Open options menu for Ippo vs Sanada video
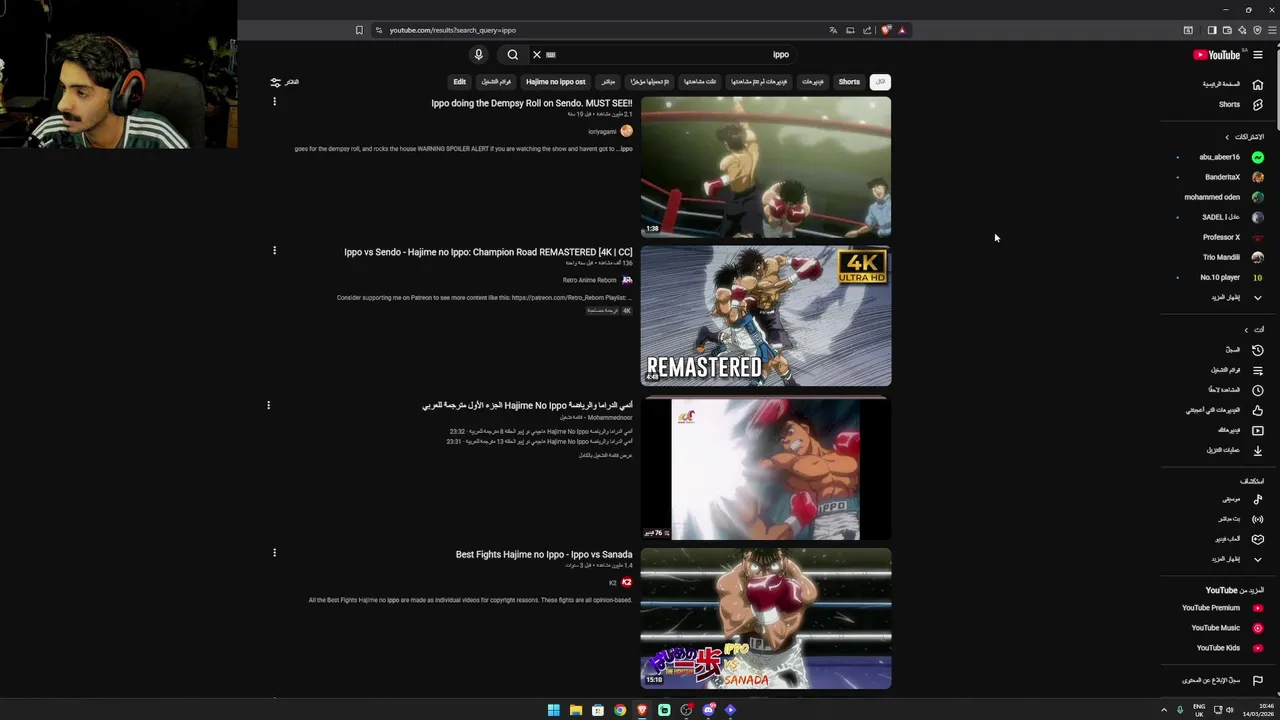1280x720 pixels. [x=274, y=552]
